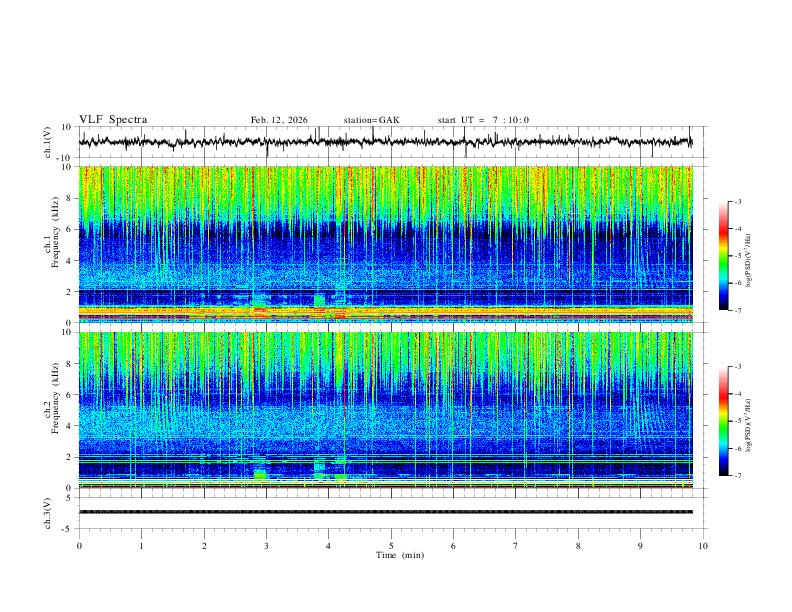Click the "ch.1(V)" waveform axis label
Viewport: 792px width, 612px height.
[48, 142]
